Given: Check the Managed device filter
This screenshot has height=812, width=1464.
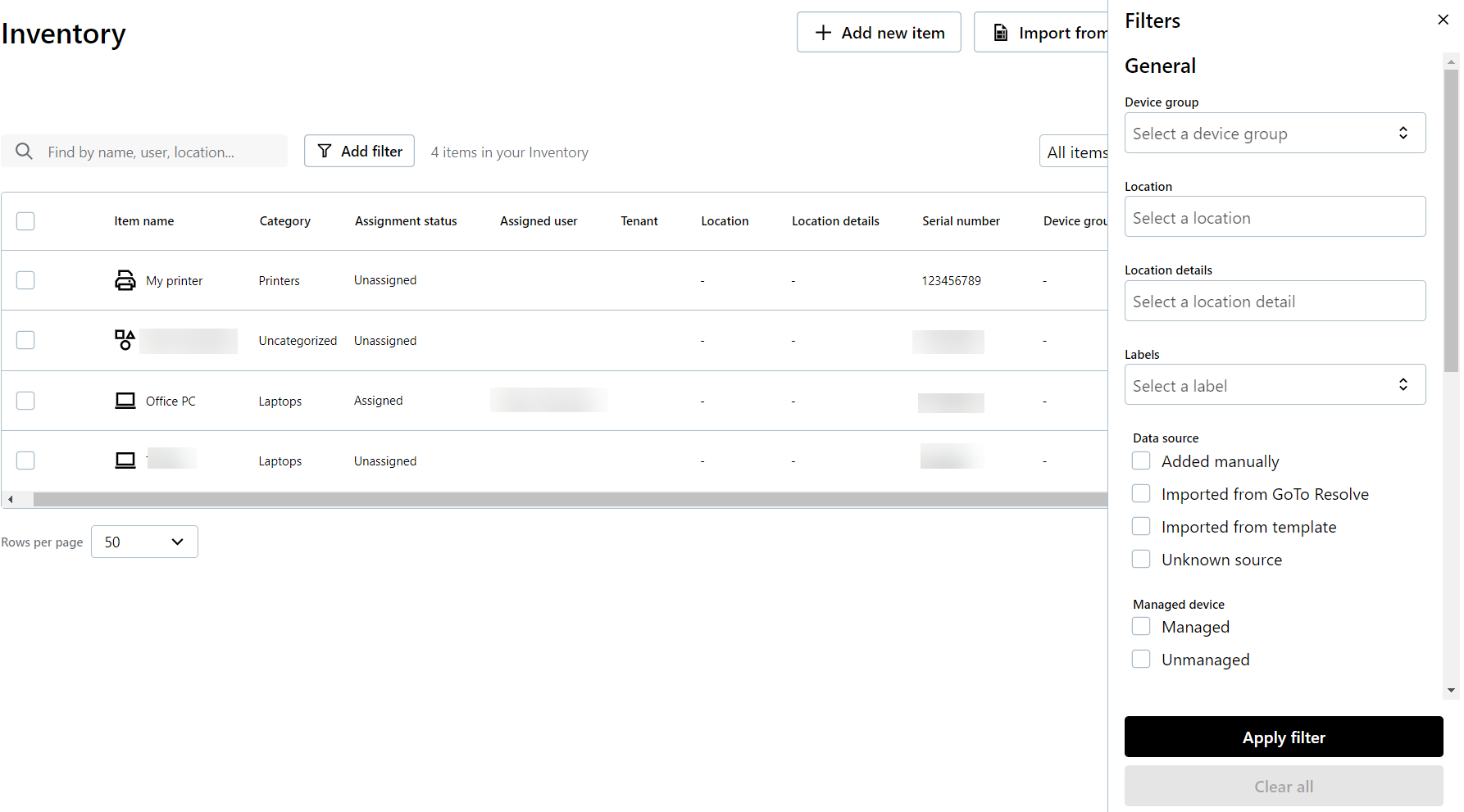Looking at the screenshot, I should [1140, 626].
